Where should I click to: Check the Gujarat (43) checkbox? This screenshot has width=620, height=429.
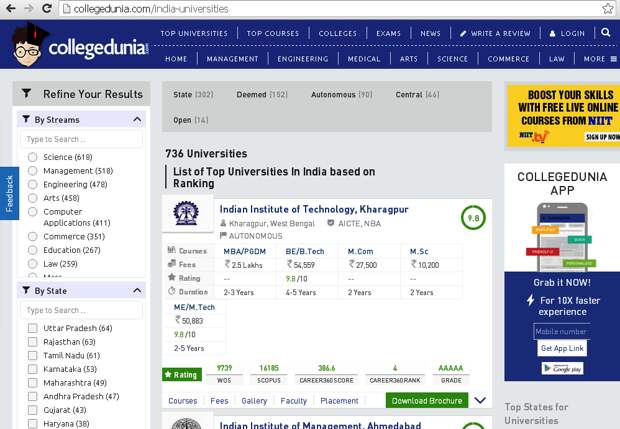33,410
